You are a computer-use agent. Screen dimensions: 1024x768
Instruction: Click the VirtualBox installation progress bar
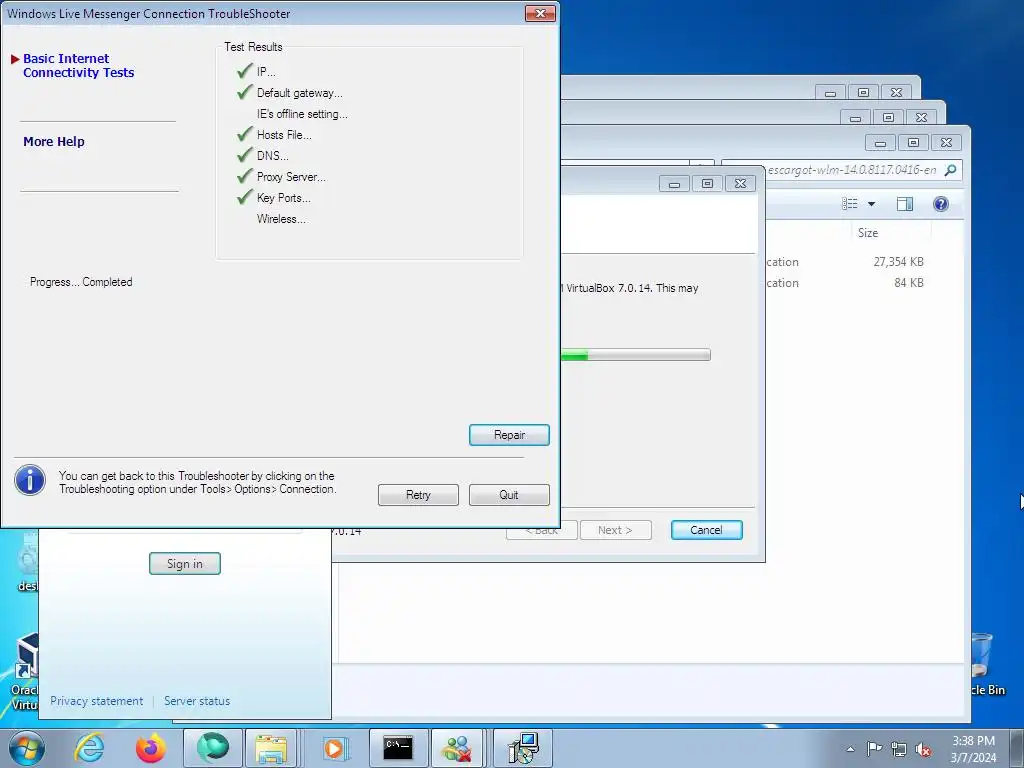click(x=635, y=355)
